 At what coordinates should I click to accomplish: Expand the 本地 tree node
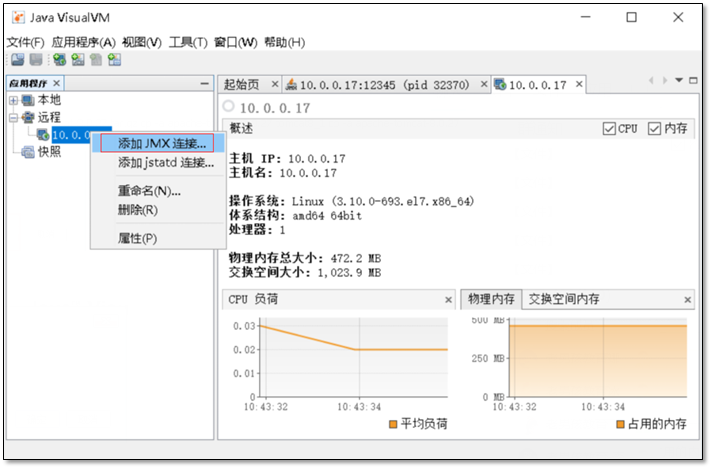point(13,100)
